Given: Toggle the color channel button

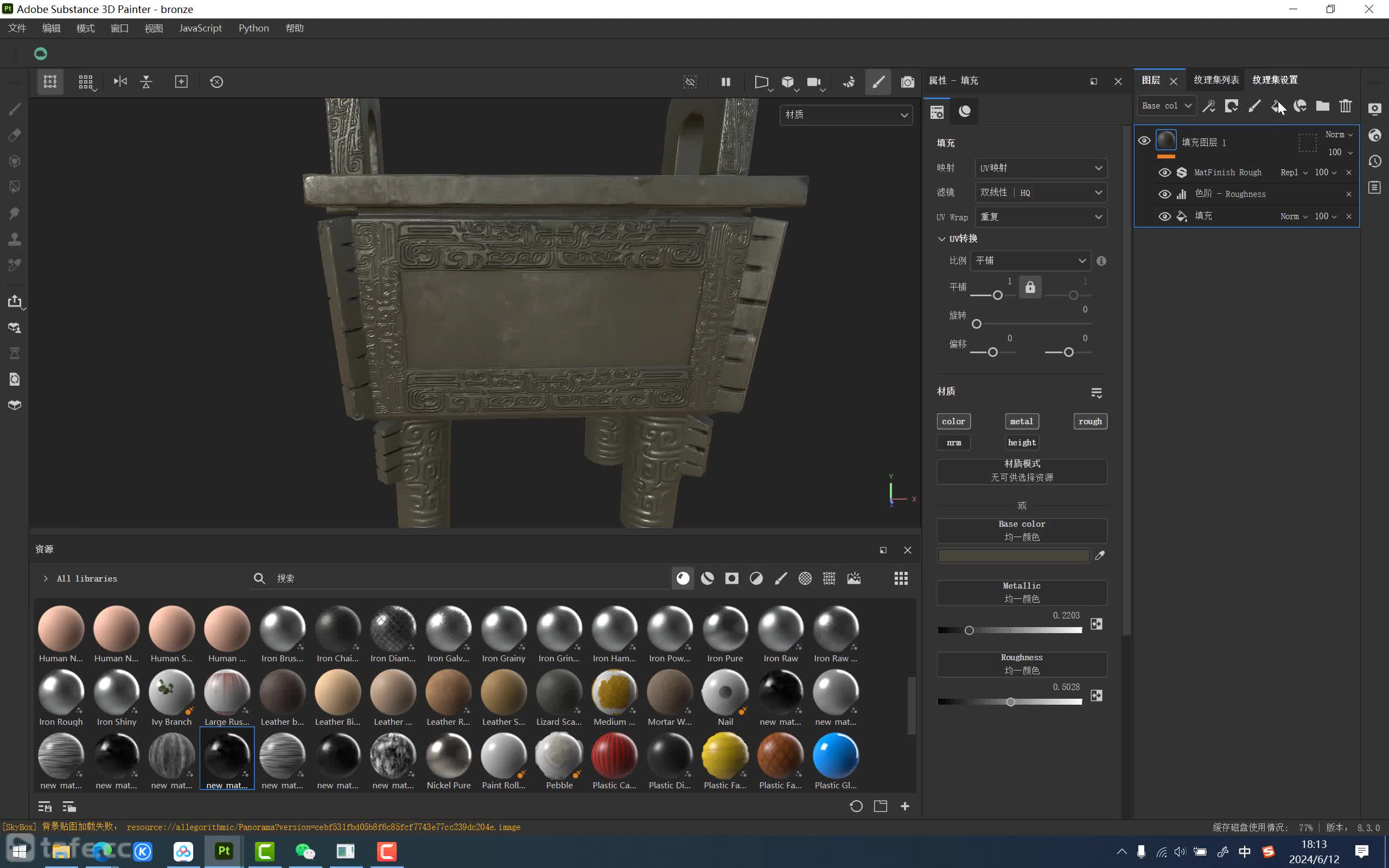Looking at the screenshot, I should tap(953, 422).
